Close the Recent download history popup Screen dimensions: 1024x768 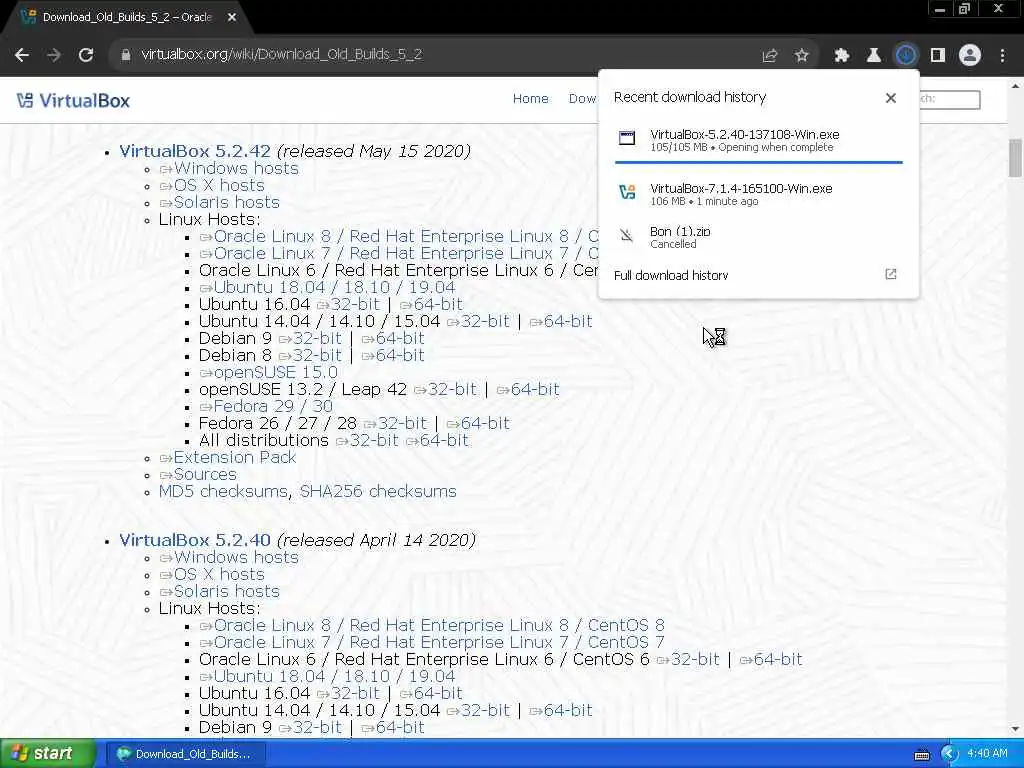(891, 98)
